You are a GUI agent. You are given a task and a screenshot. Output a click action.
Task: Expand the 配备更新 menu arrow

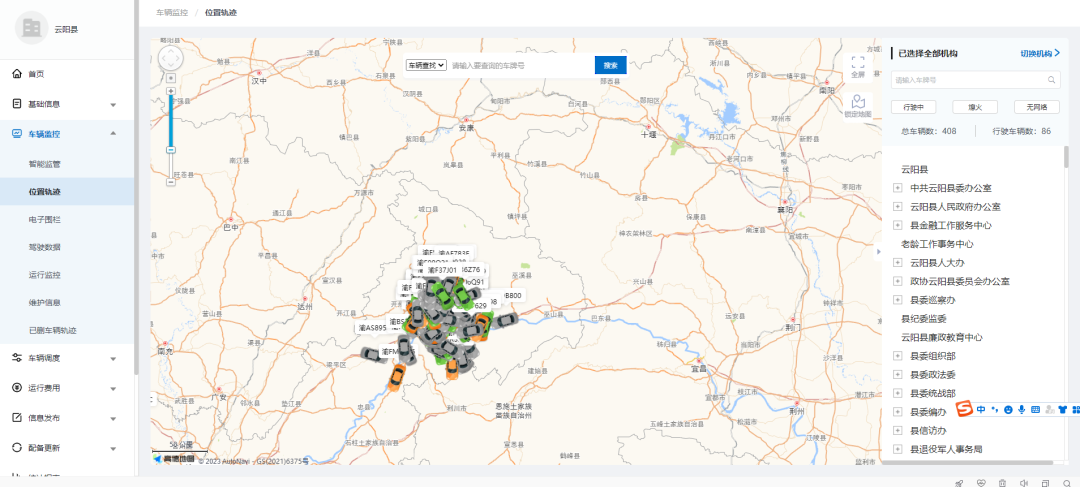coord(113,448)
